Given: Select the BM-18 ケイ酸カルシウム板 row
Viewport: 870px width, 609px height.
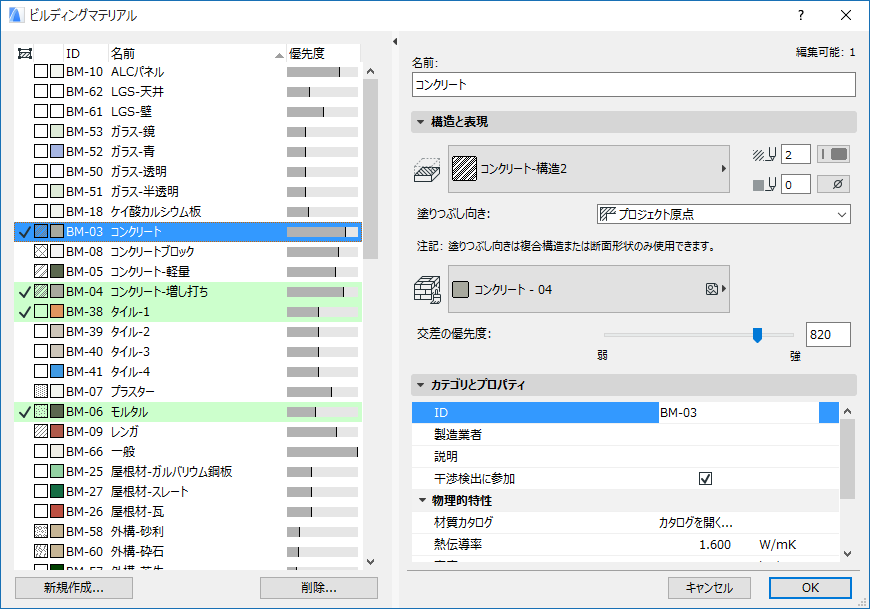Looking at the screenshot, I should pos(188,211).
